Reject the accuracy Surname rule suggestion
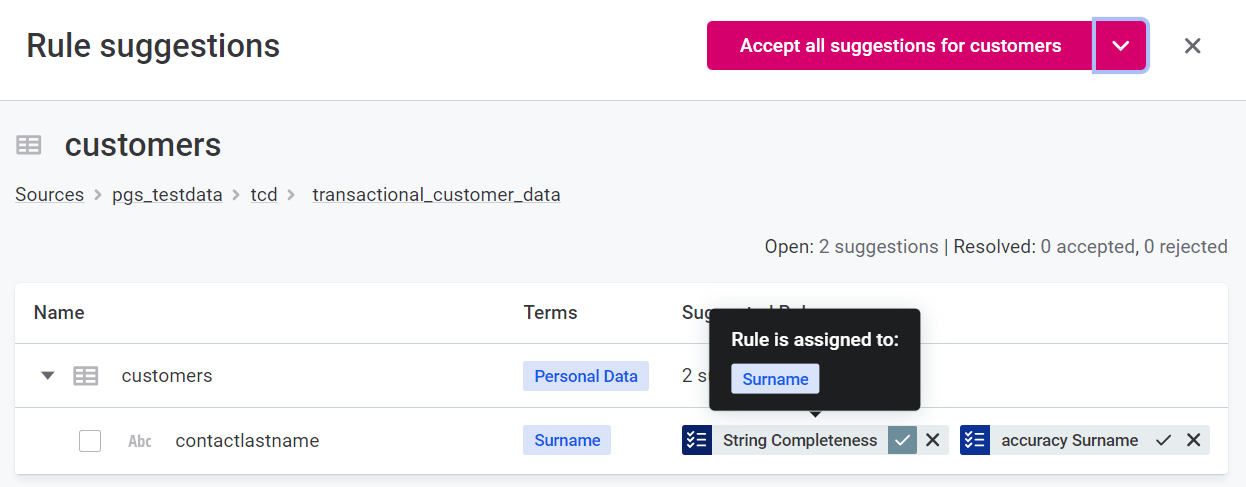1246x487 pixels. (1193, 440)
